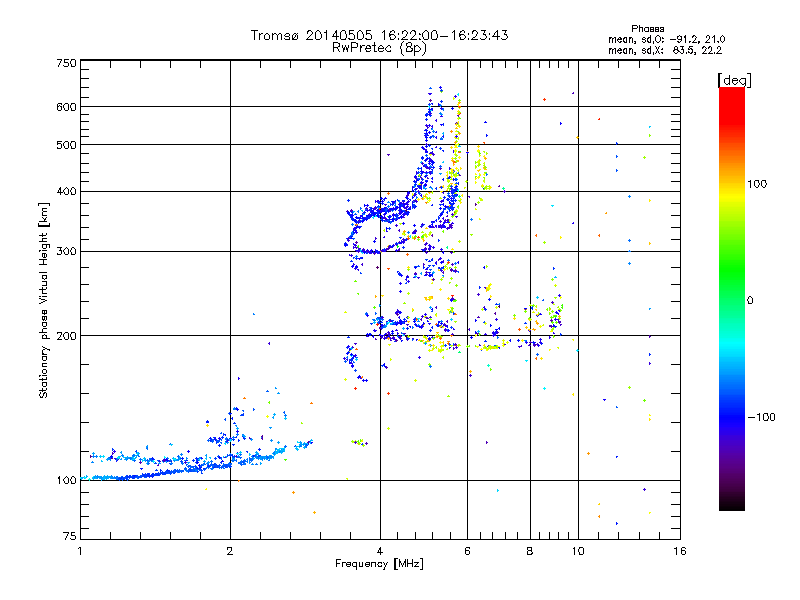800x600 pixels.
Task: Click the x-axis tick label '6'
Action: tap(467, 551)
